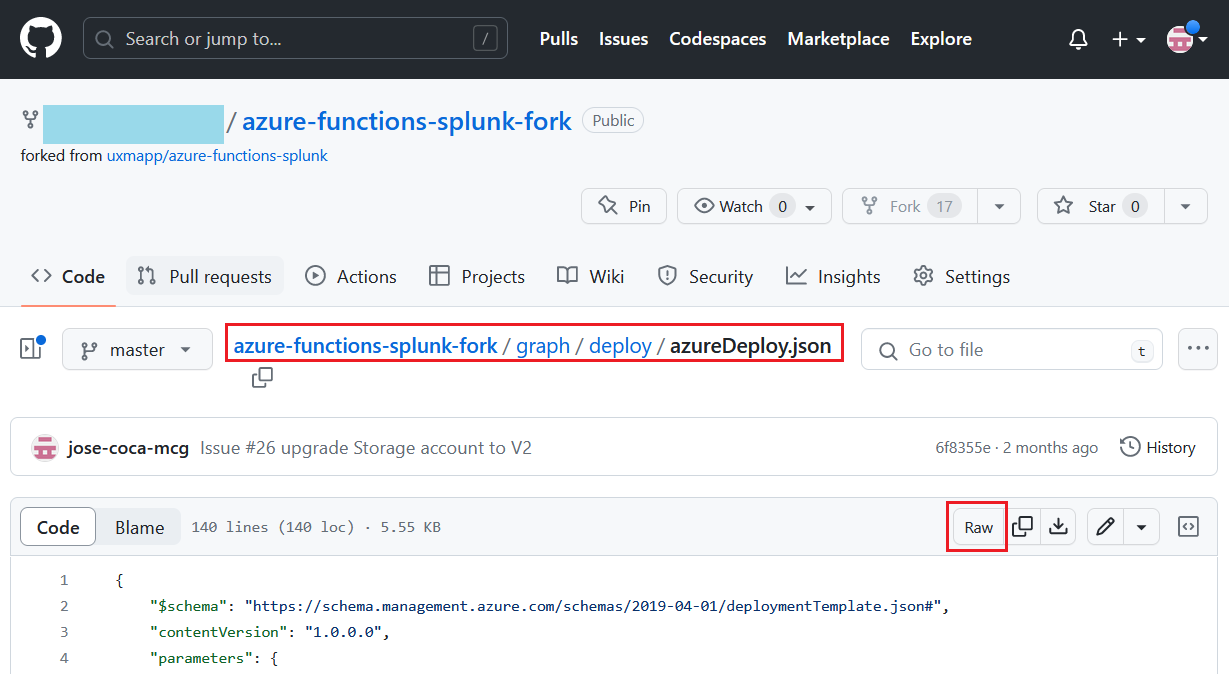The width and height of the screenshot is (1229, 674).
Task: Click the GitHub logo home icon
Action: tap(41, 39)
